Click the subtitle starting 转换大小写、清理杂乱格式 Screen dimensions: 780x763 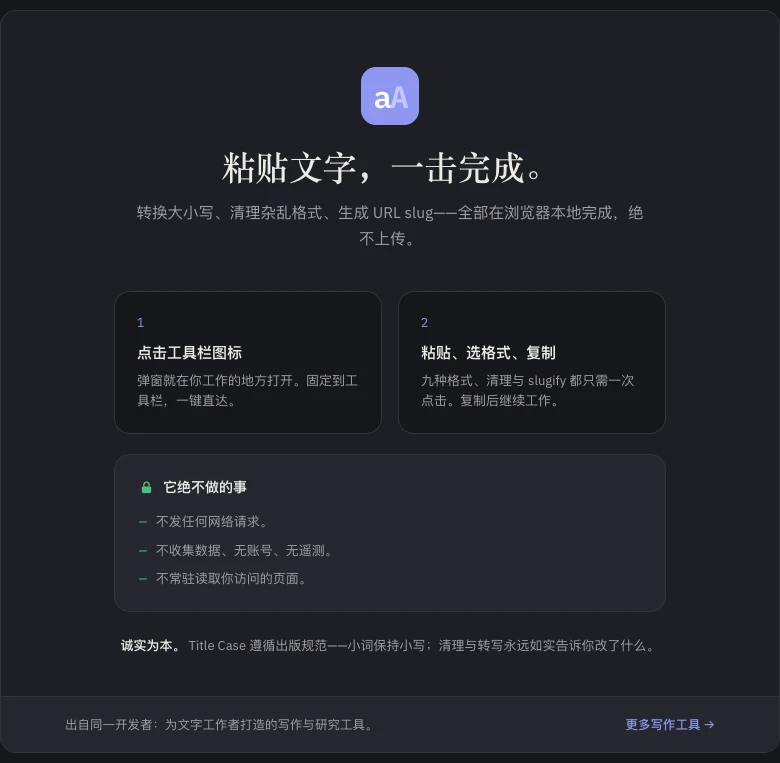pos(390,225)
